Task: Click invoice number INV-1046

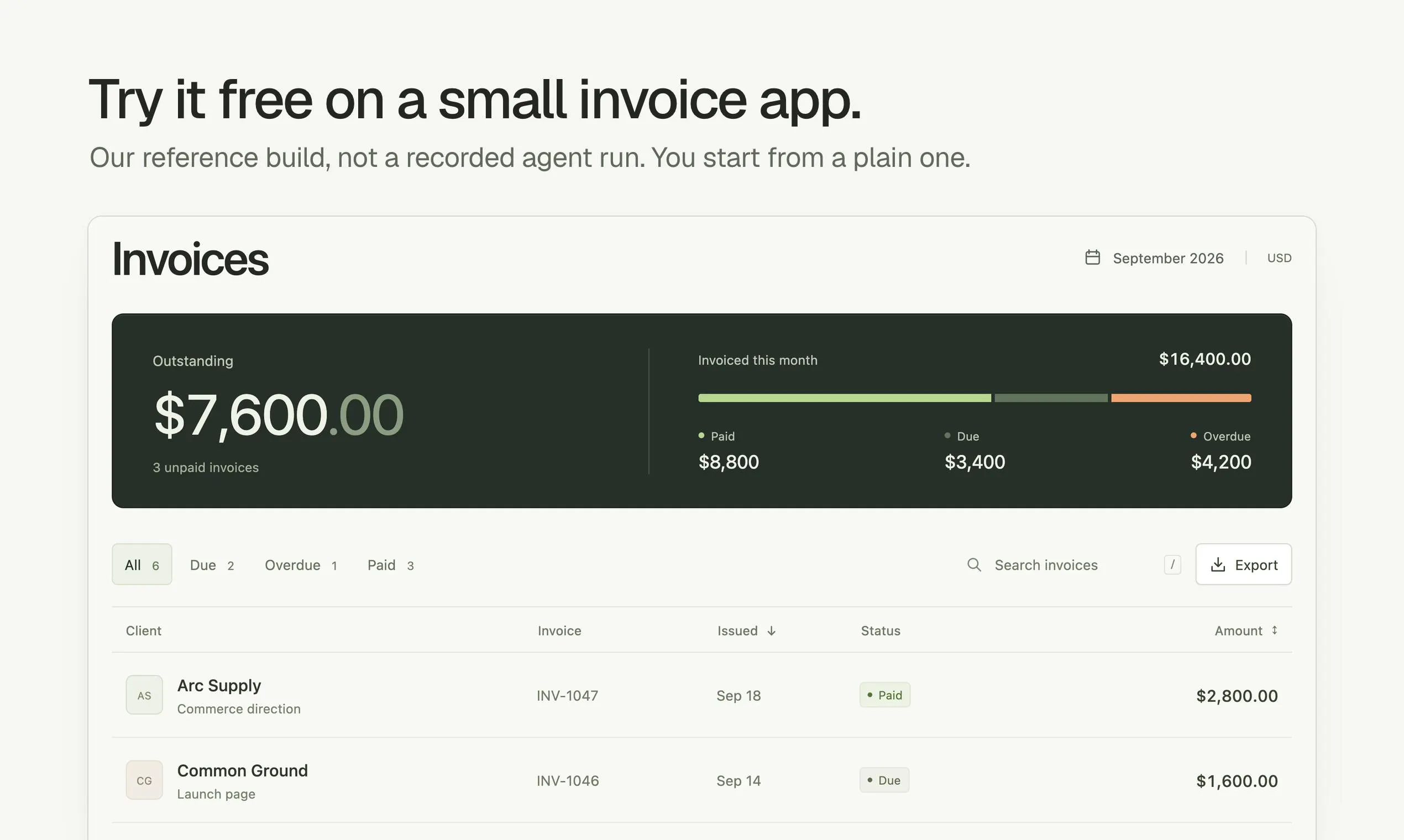Action: [568, 780]
